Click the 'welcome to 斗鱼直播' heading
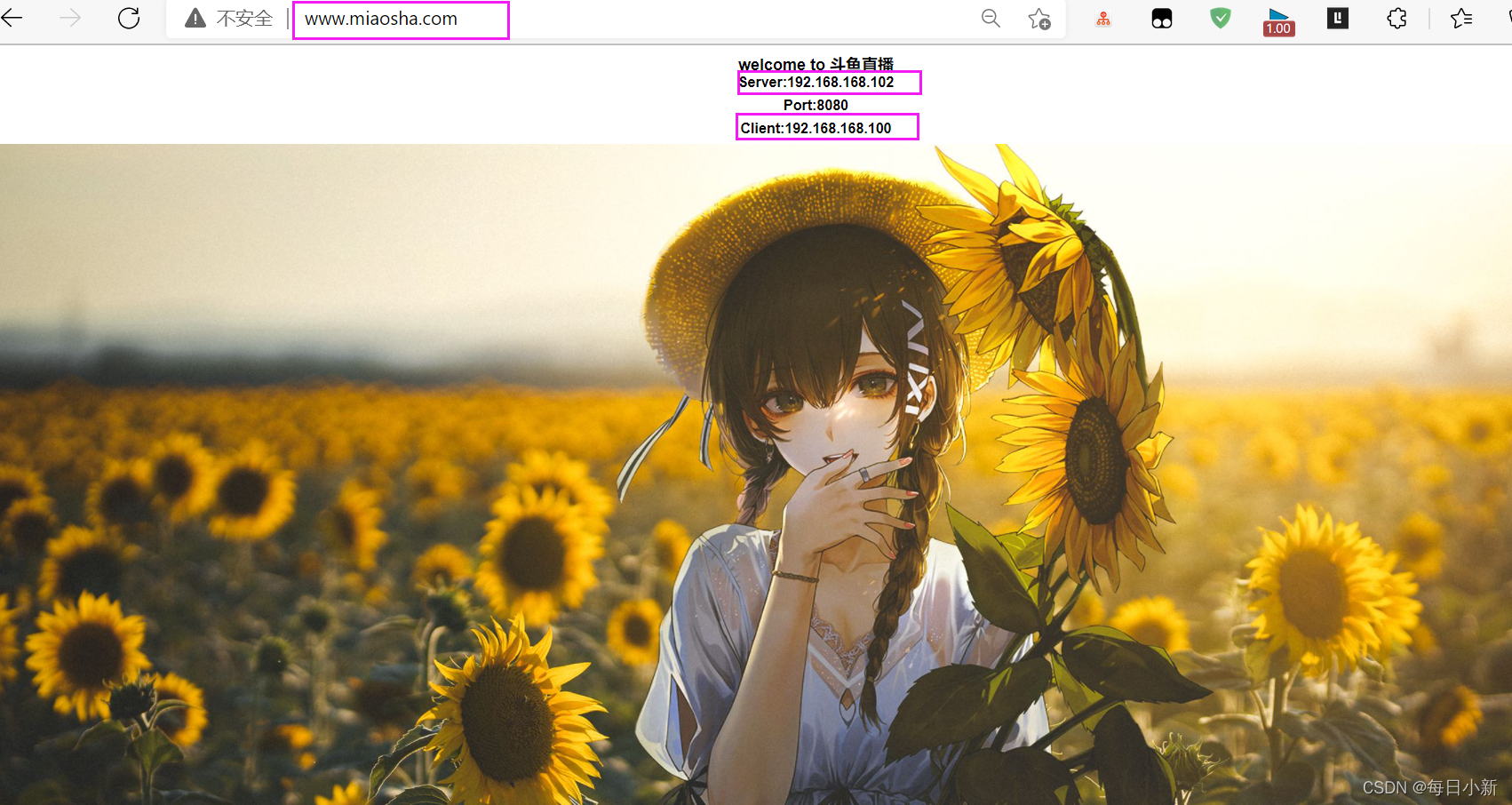Screen dimensions: 1512x805 click(x=816, y=64)
